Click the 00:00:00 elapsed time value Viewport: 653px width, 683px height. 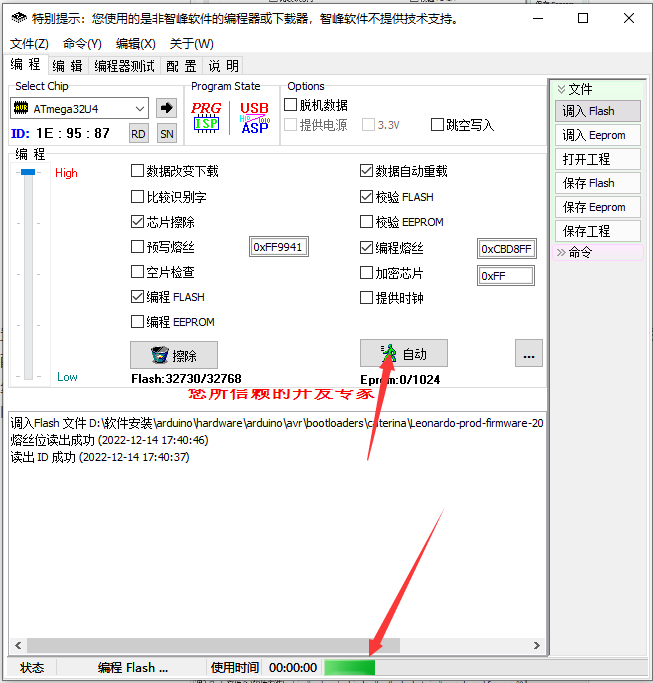(293, 667)
